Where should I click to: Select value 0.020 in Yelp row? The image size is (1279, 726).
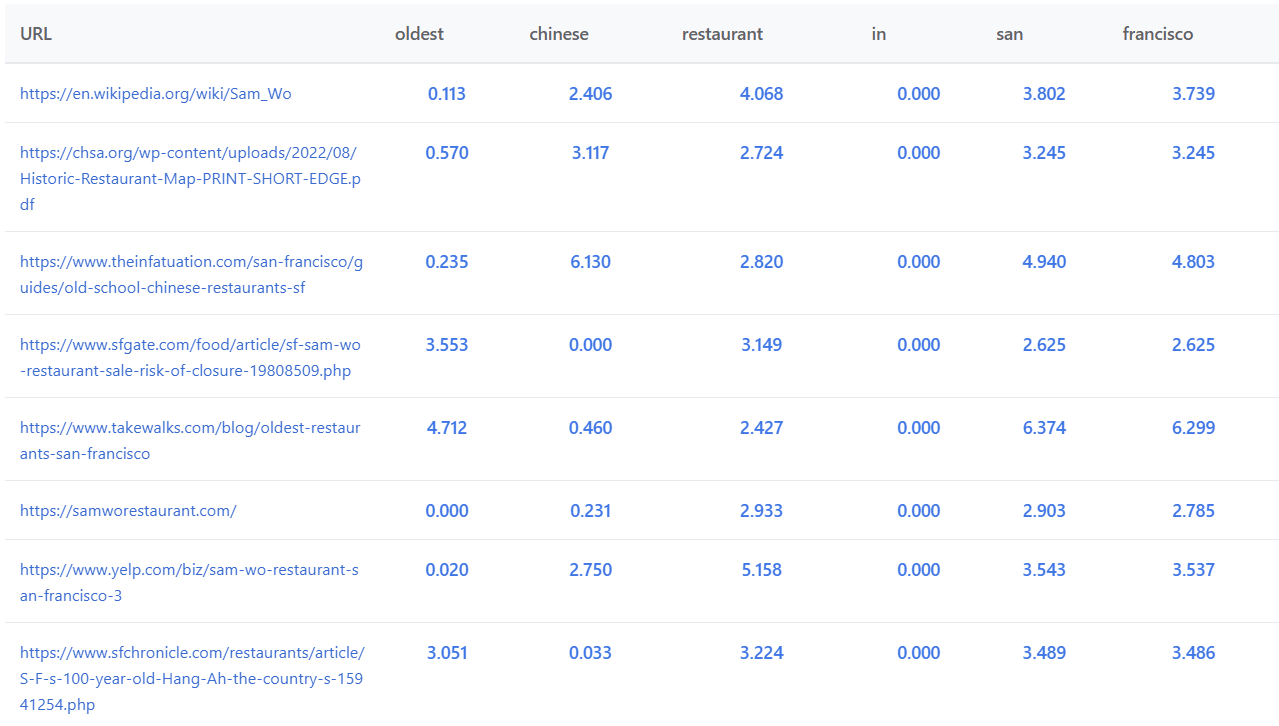click(447, 570)
